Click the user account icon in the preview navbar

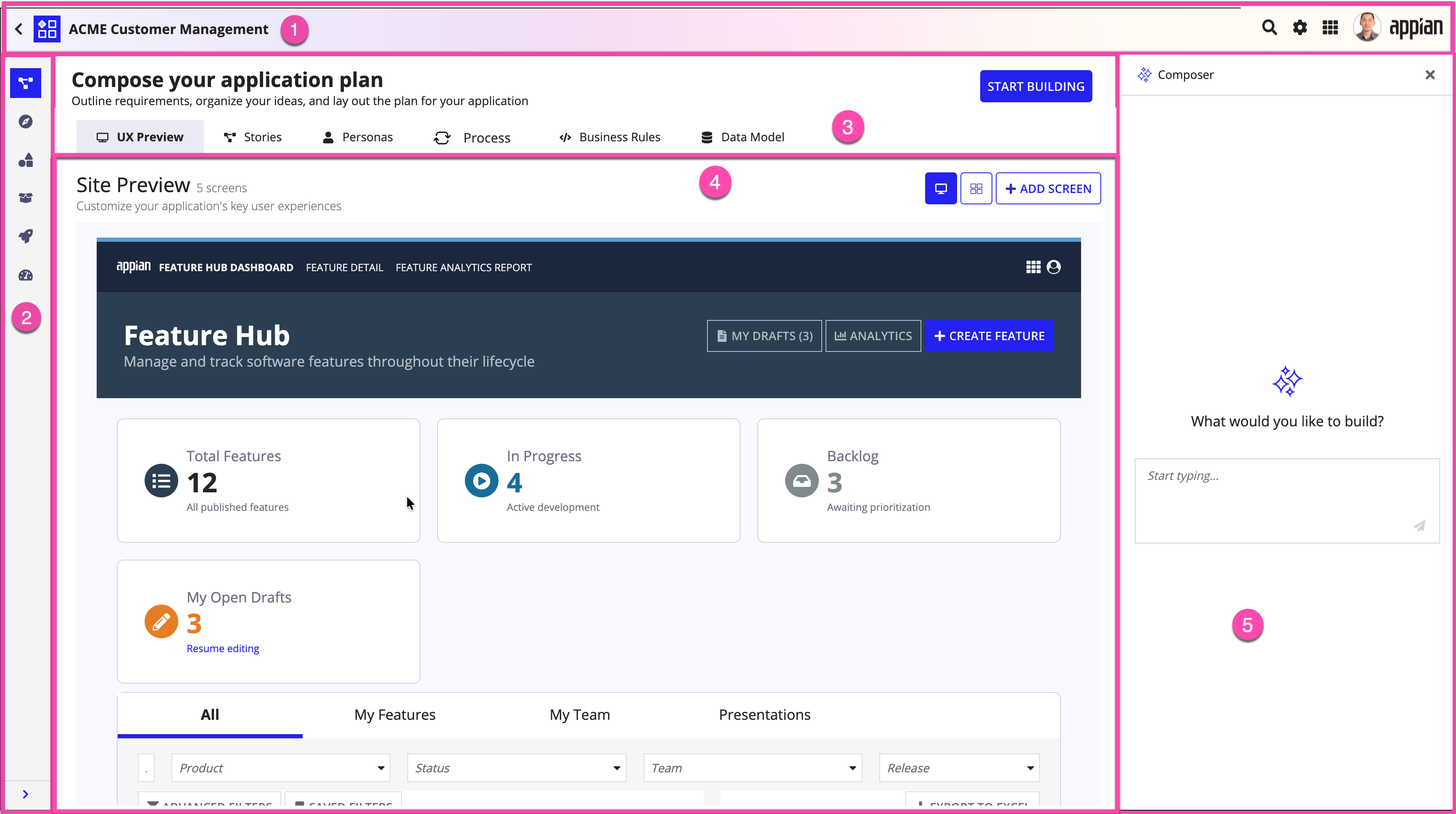coord(1054,267)
